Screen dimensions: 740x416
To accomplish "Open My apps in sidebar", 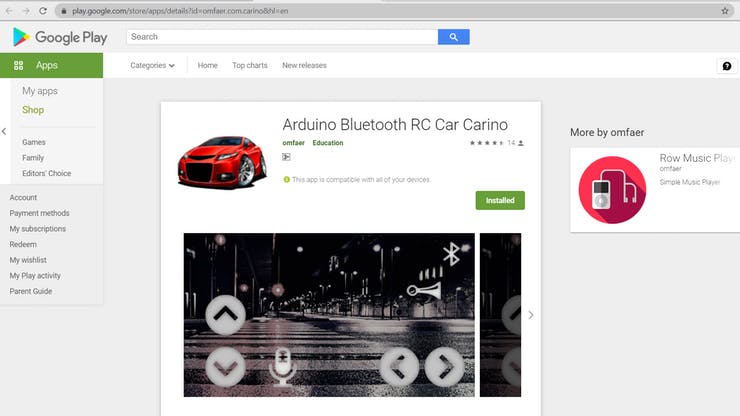I will 40,91.
